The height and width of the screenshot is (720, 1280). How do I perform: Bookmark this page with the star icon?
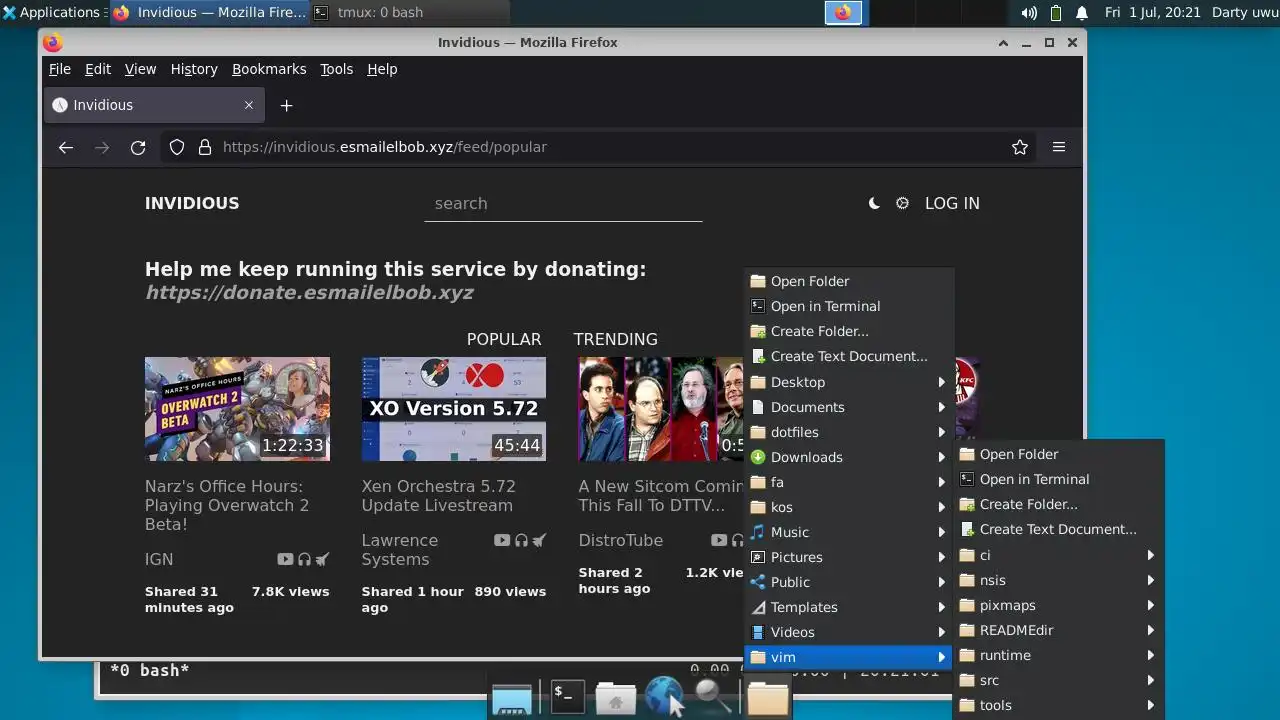click(1020, 147)
